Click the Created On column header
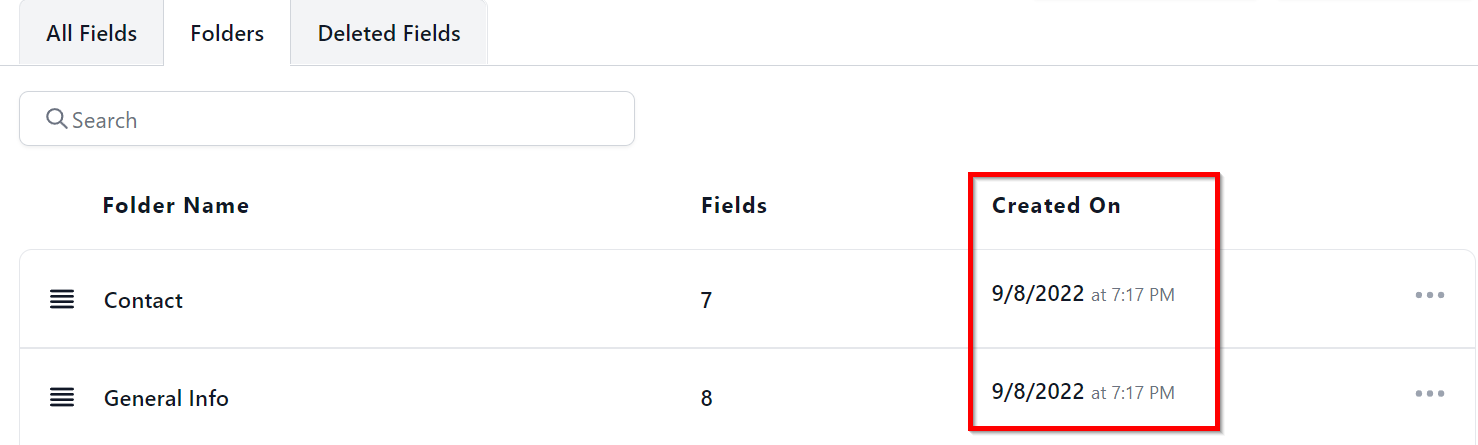 [1056, 206]
